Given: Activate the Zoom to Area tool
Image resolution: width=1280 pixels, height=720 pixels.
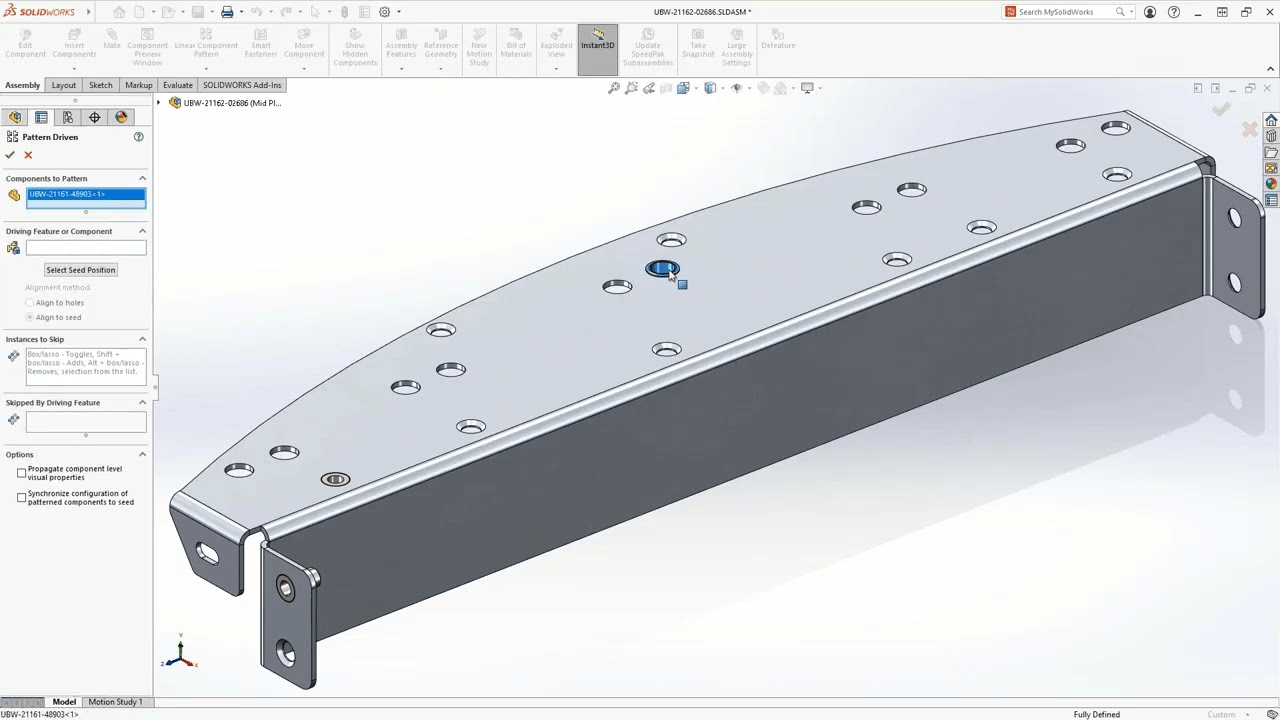Looking at the screenshot, I should (632, 88).
